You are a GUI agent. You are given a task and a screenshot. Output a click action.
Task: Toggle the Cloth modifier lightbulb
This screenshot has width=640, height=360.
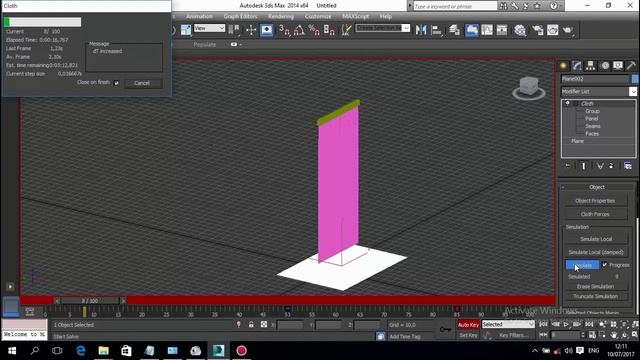pyautogui.click(x=567, y=103)
